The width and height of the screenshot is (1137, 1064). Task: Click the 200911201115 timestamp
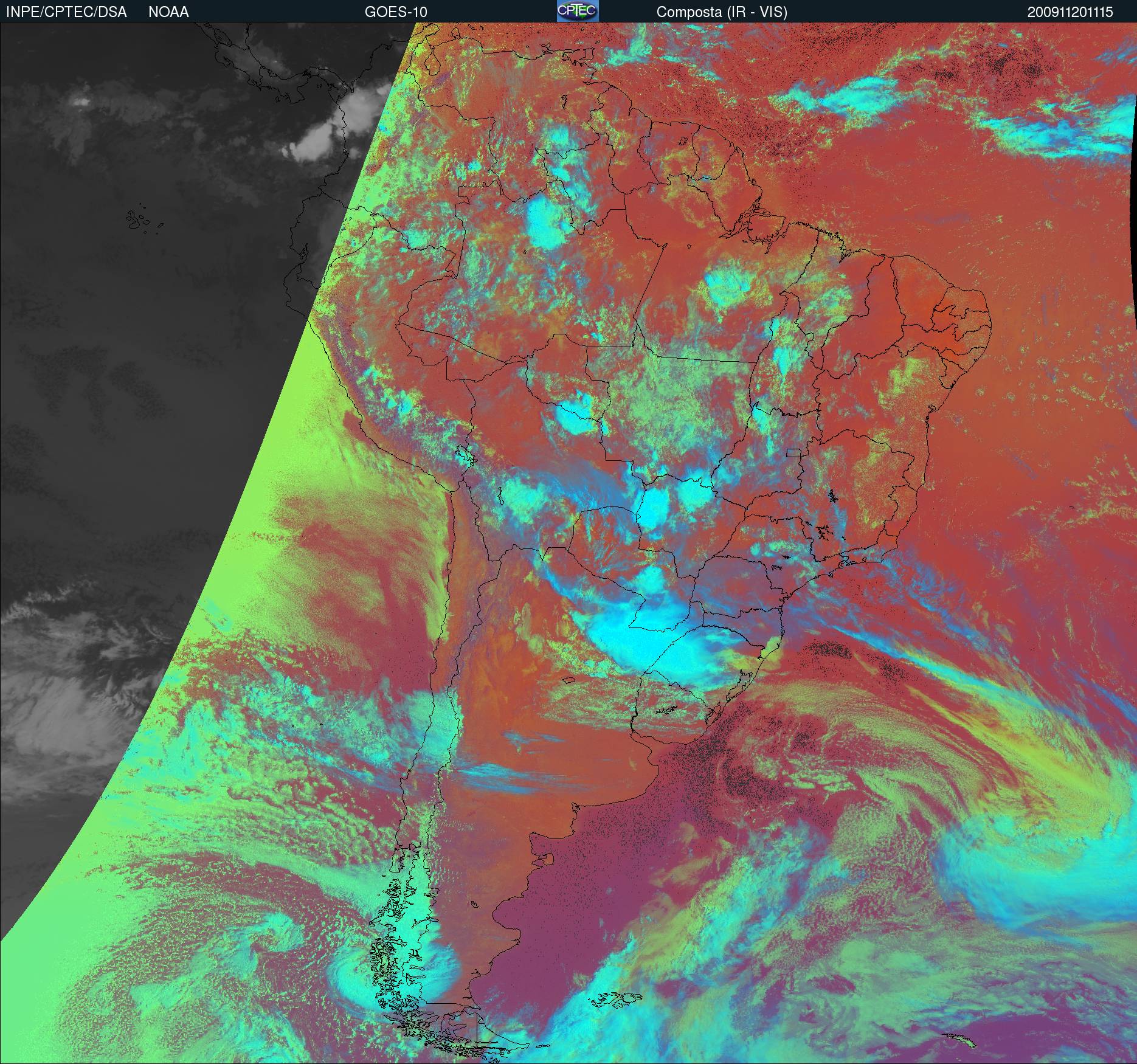pyautogui.click(x=1071, y=12)
